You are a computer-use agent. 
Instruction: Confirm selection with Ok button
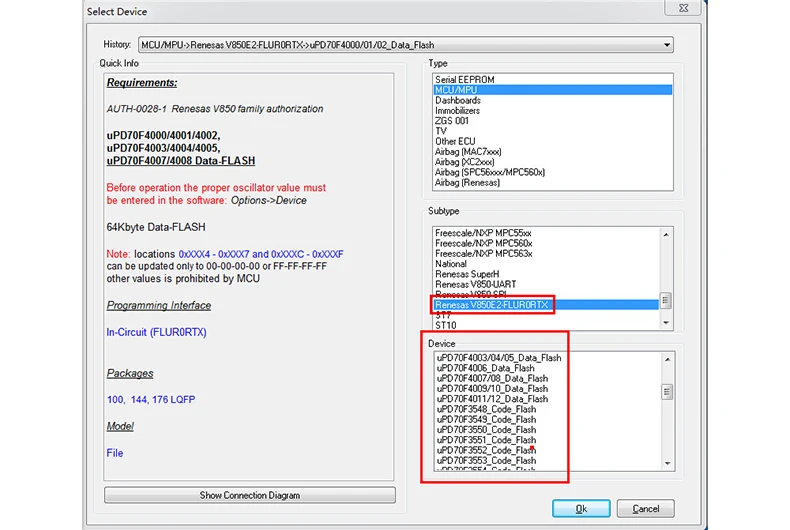[581, 509]
